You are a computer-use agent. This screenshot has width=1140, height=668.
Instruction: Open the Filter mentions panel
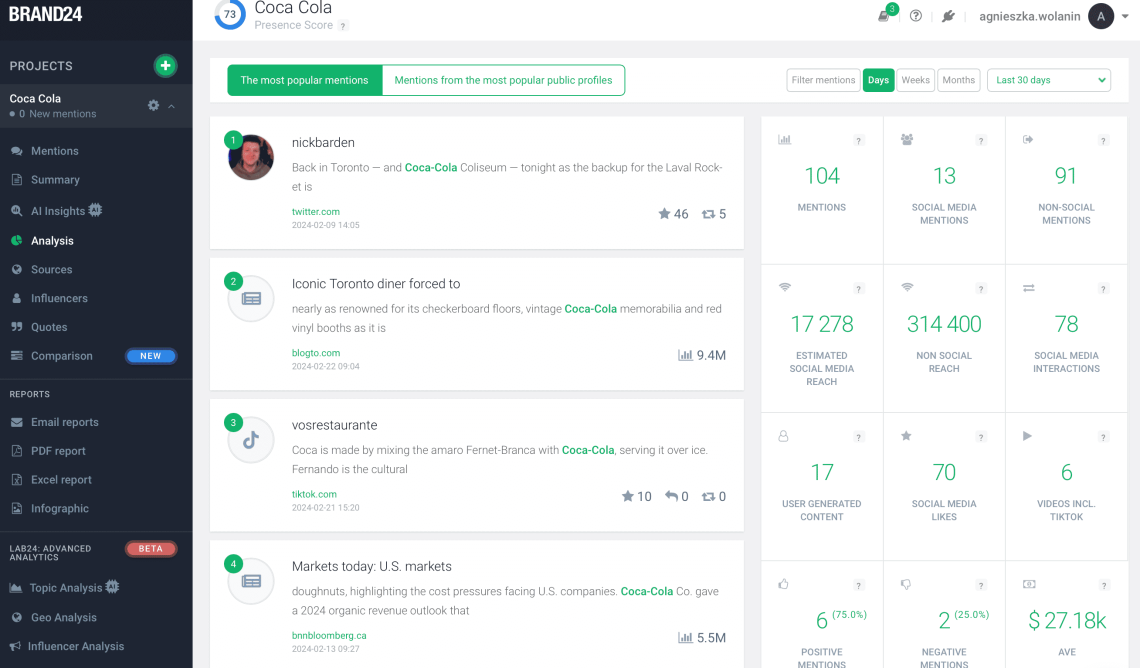[823, 79]
